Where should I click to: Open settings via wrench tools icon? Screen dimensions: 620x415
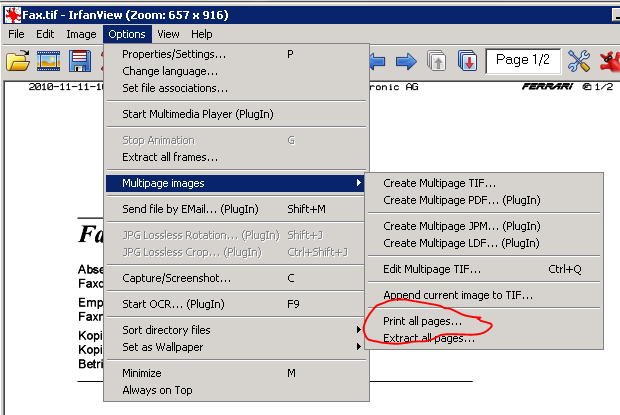coord(579,62)
